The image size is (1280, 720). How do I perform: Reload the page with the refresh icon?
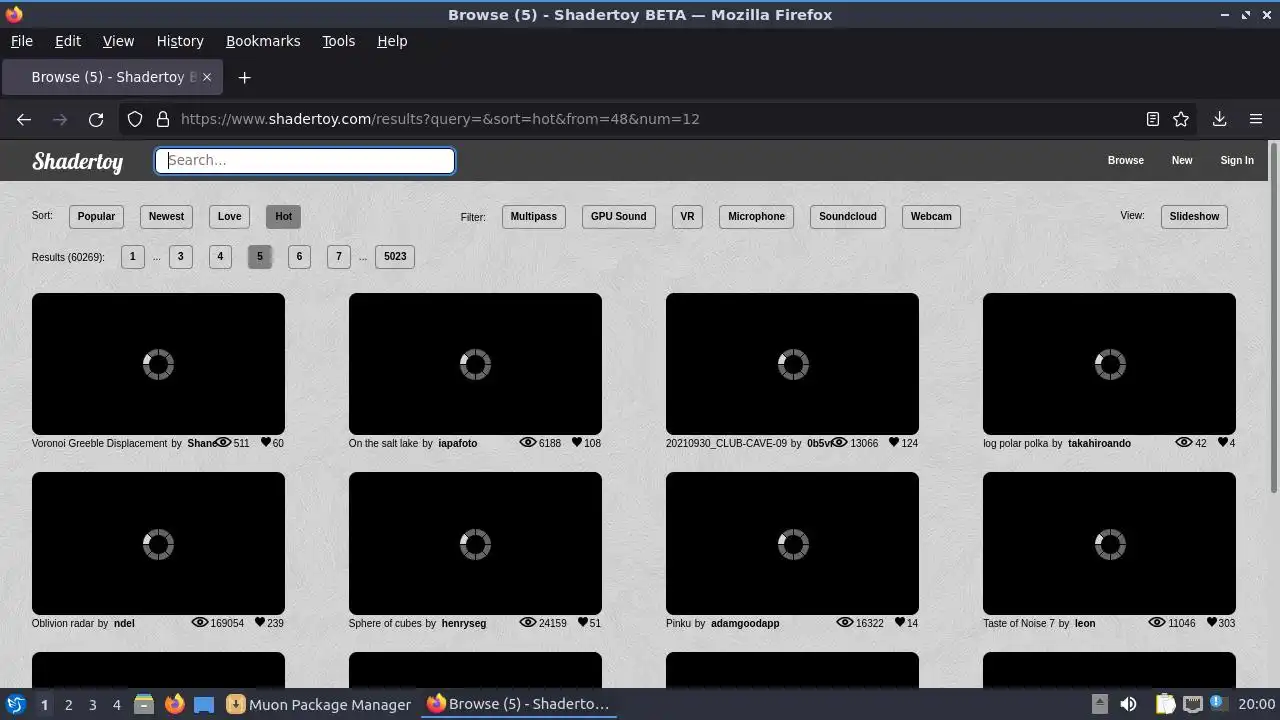coord(96,119)
